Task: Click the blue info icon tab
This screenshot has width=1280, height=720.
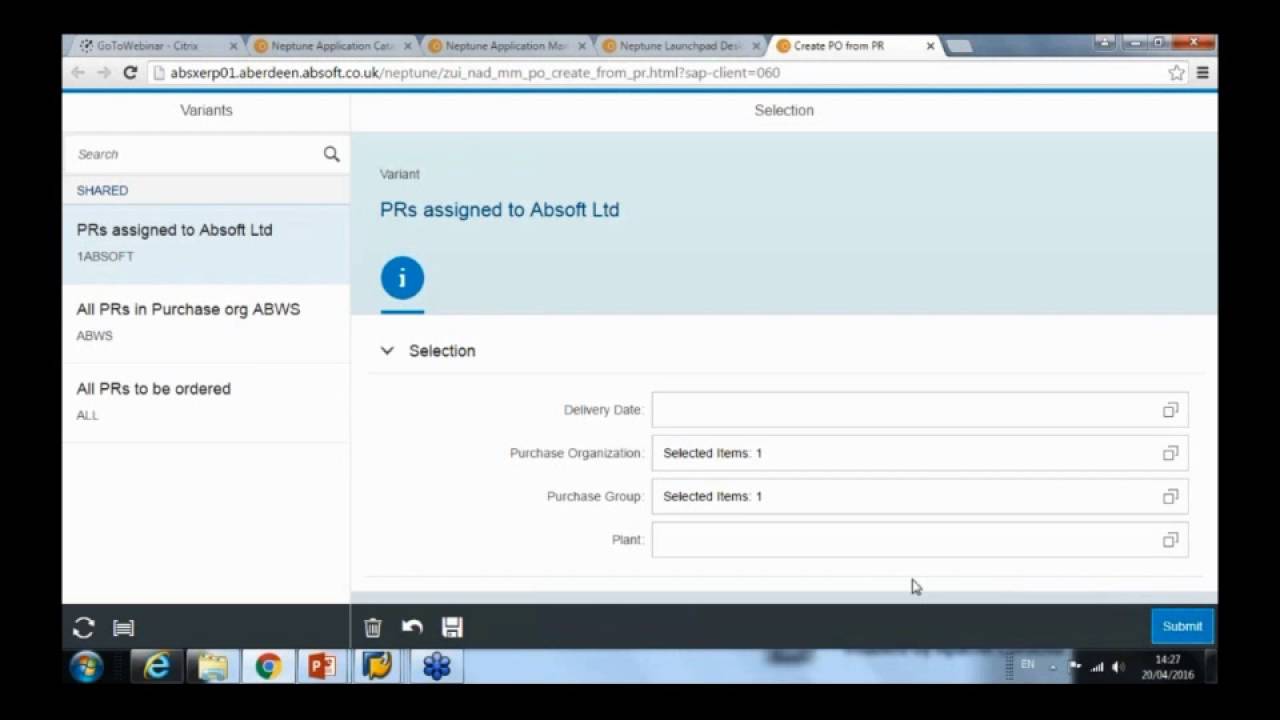Action: pyautogui.click(x=402, y=278)
